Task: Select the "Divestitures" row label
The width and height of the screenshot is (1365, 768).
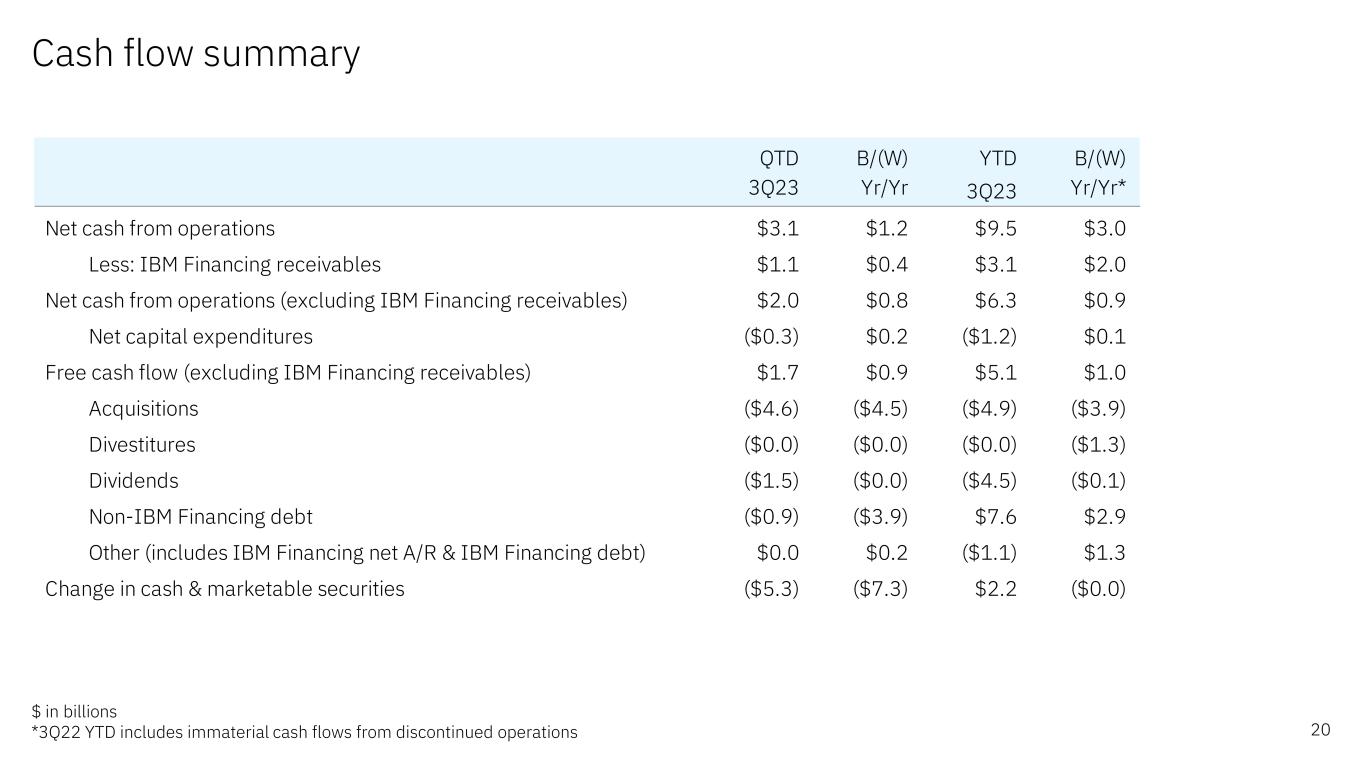Action: click(x=142, y=445)
